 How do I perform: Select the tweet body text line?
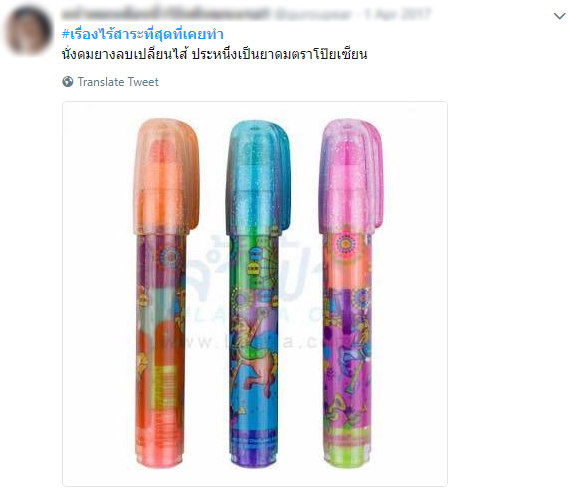[x=214, y=54]
